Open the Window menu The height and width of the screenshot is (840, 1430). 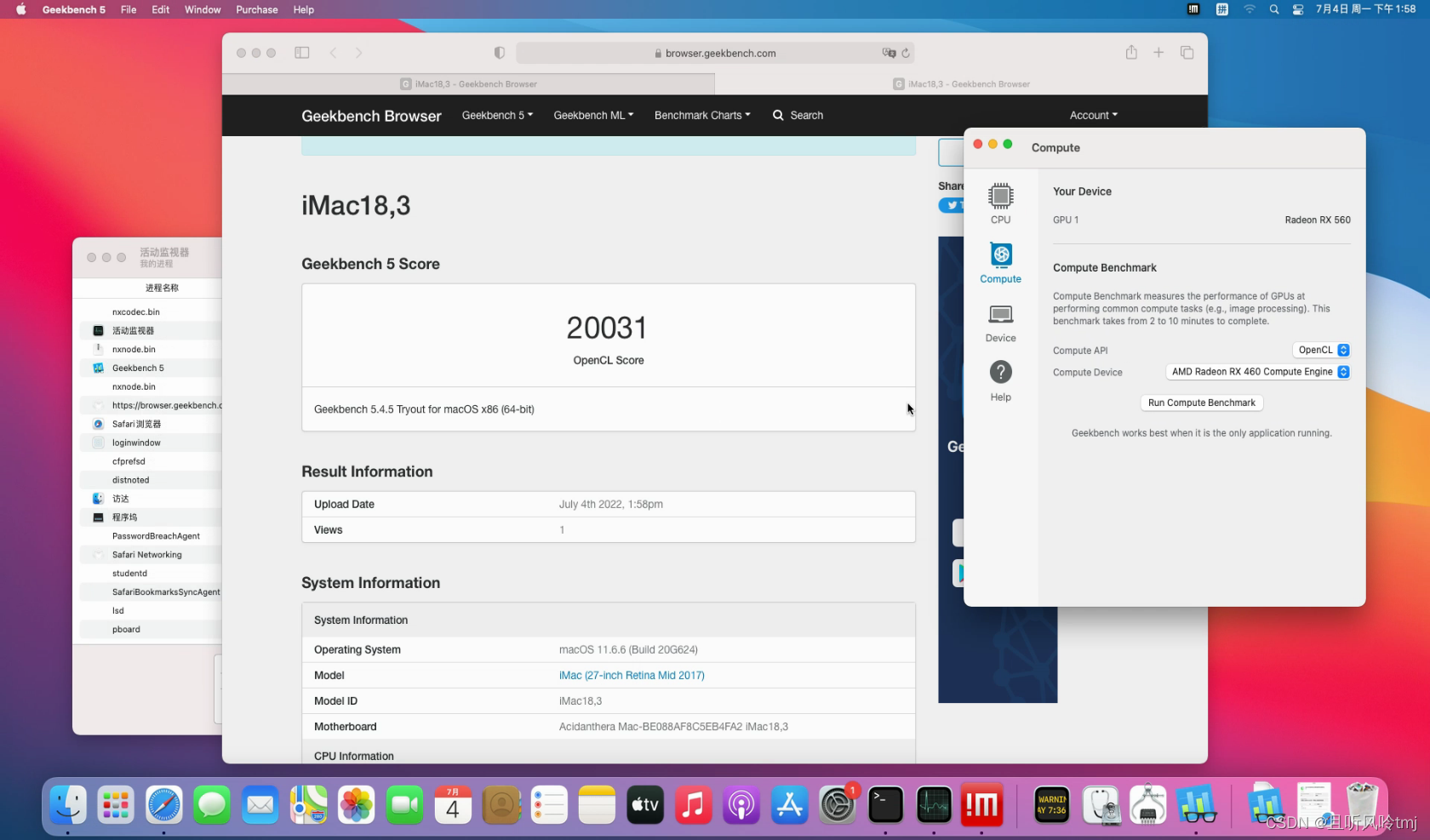tap(203, 9)
